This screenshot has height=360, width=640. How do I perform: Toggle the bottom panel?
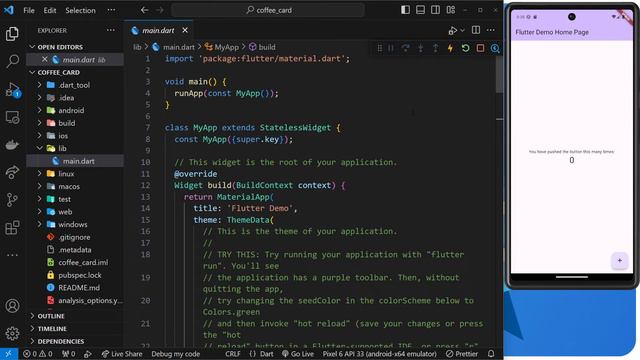click(420, 10)
